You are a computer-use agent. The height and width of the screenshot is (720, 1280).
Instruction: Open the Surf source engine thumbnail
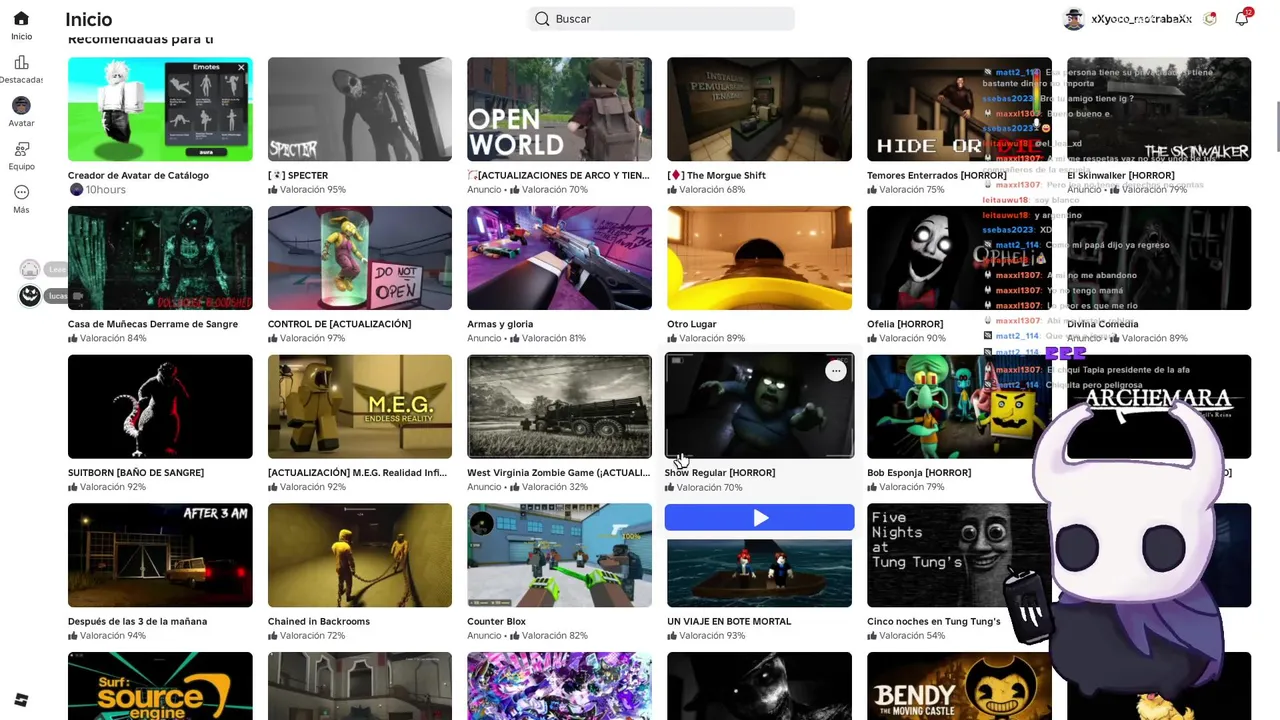(160, 686)
